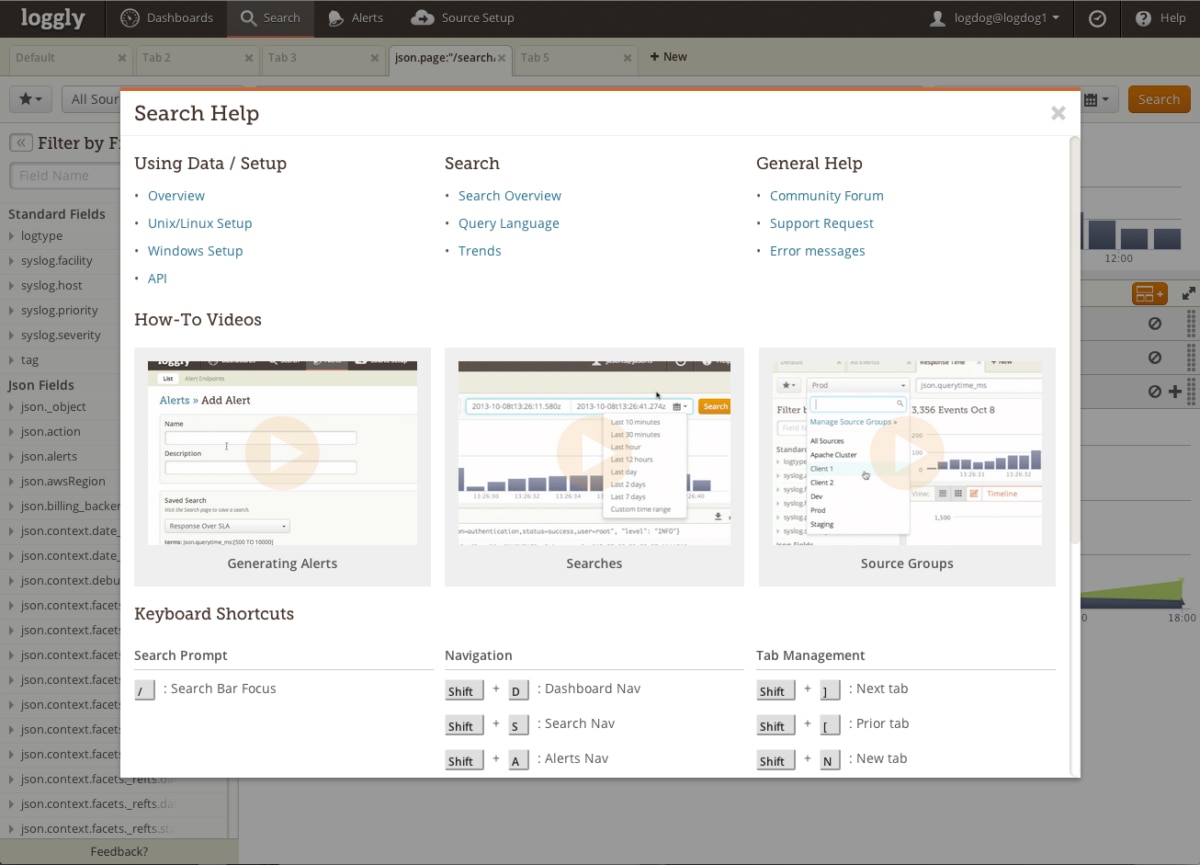Open the dropdown arrow beside the calendar icon
The width and height of the screenshot is (1200, 865).
[1106, 99]
